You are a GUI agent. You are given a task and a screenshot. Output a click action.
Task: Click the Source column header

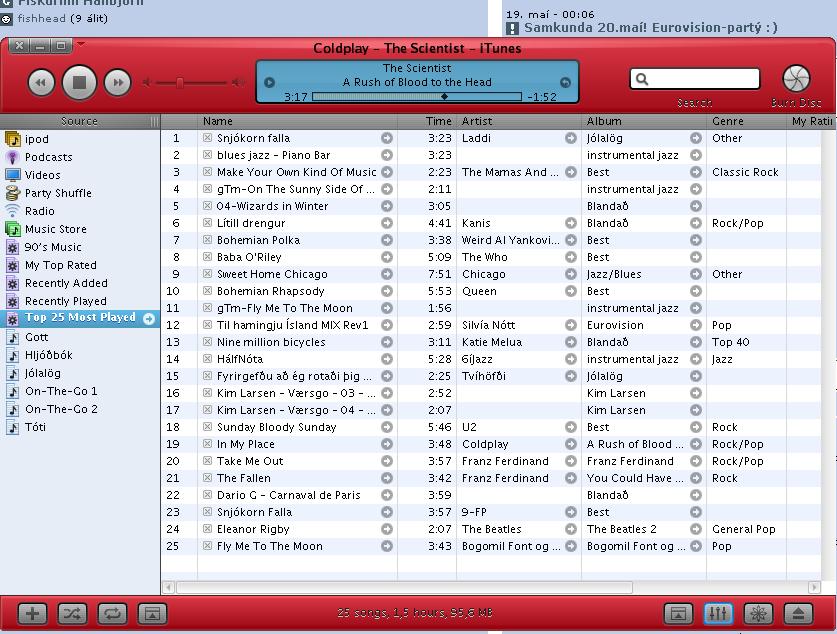pyautogui.click(x=80, y=121)
